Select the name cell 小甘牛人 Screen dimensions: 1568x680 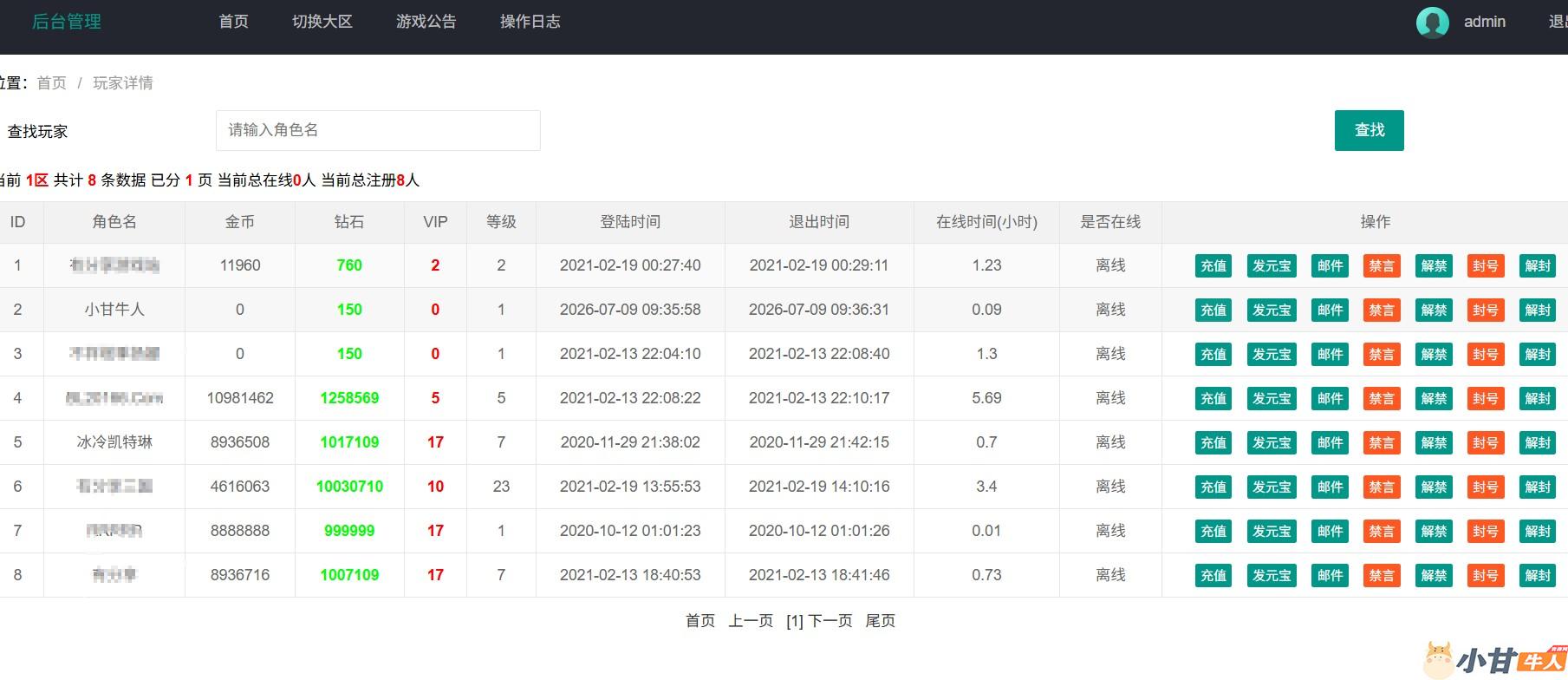coord(114,310)
